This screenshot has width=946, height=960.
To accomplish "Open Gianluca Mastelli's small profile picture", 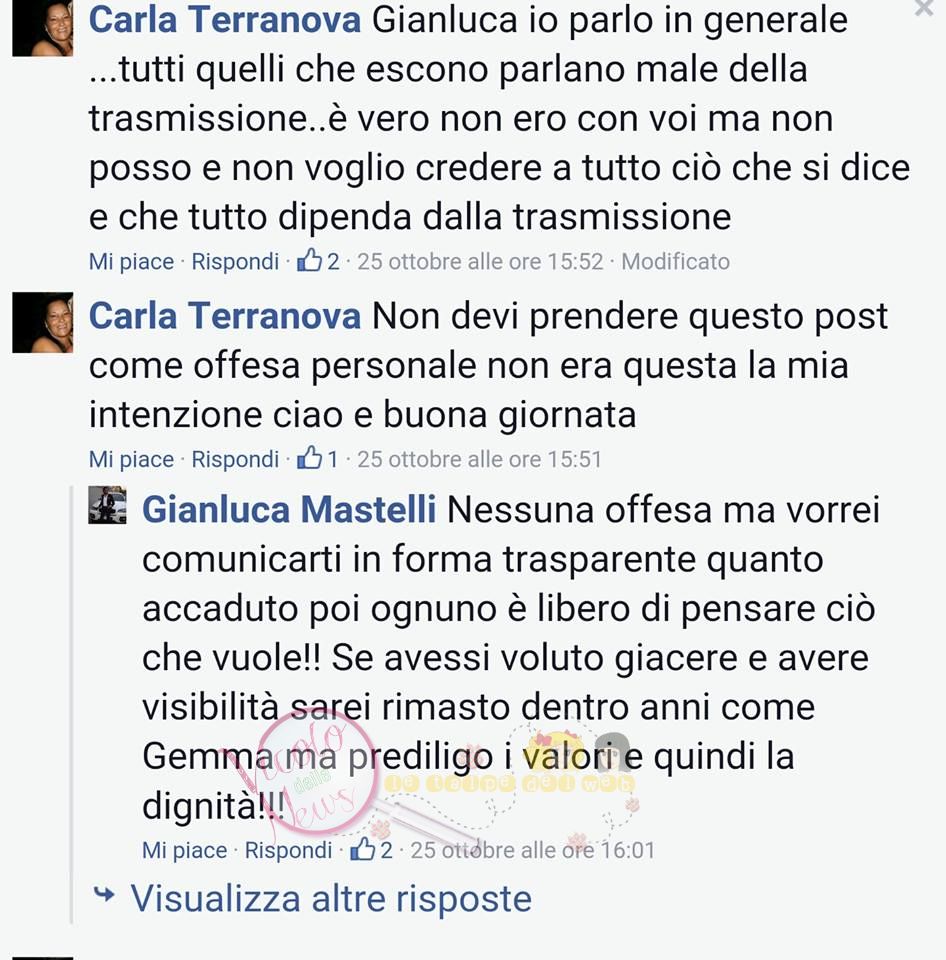I will [x=107, y=505].
